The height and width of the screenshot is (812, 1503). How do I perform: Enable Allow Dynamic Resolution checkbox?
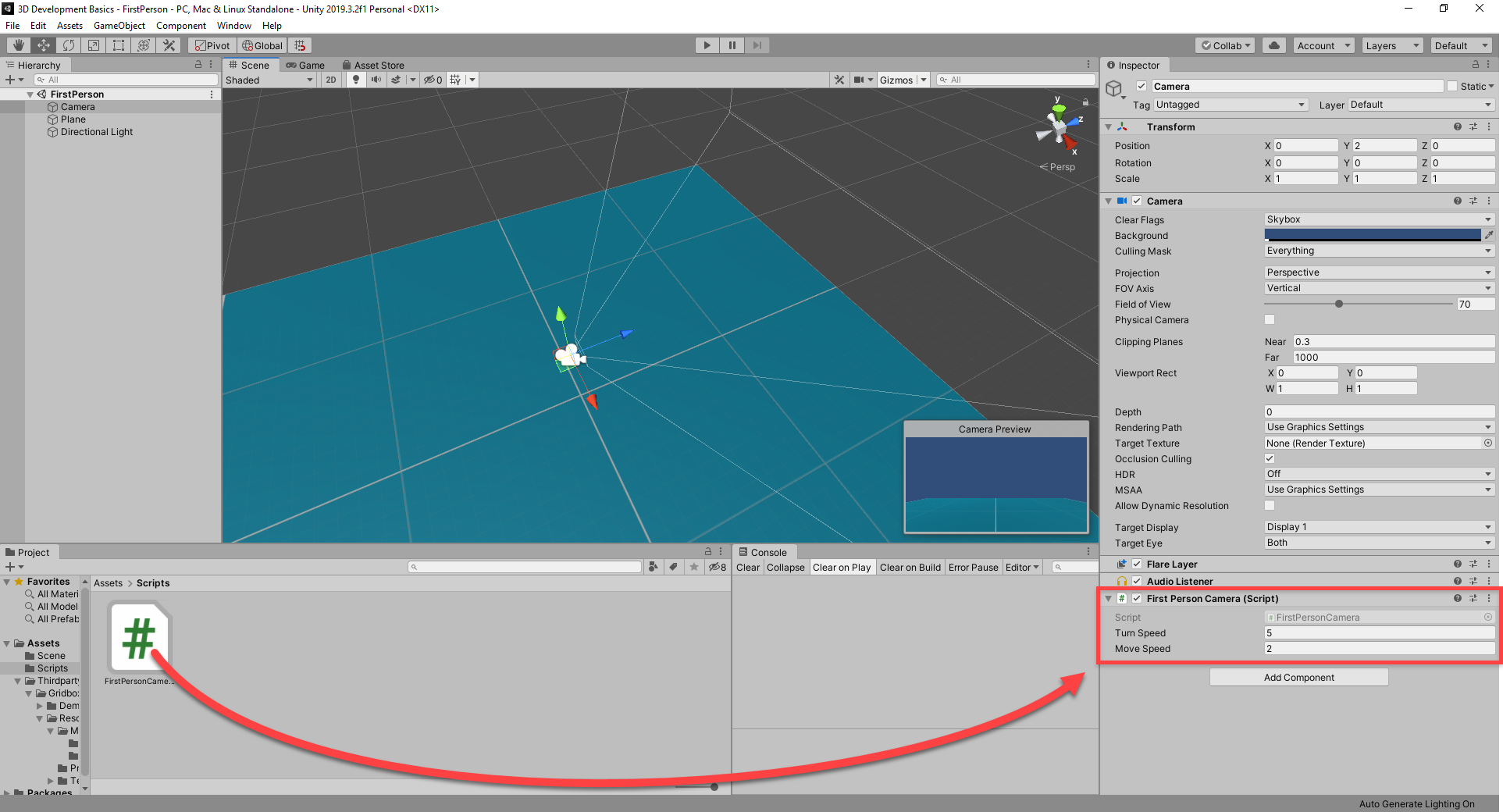(x=1270, y=505)
